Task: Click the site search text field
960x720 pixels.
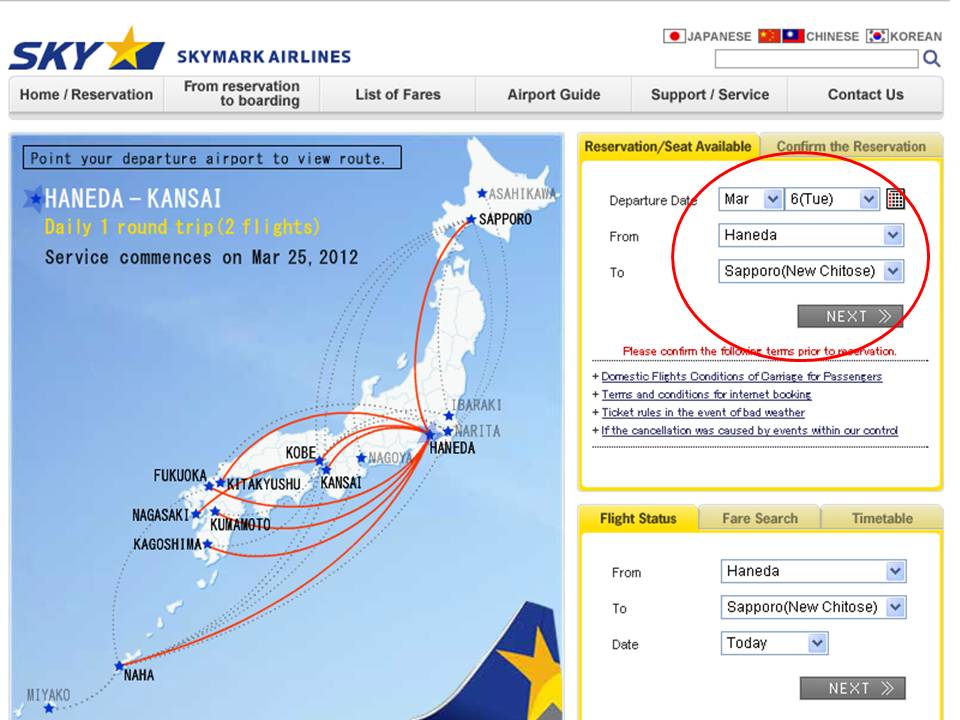Action: (x=816, y=59)
